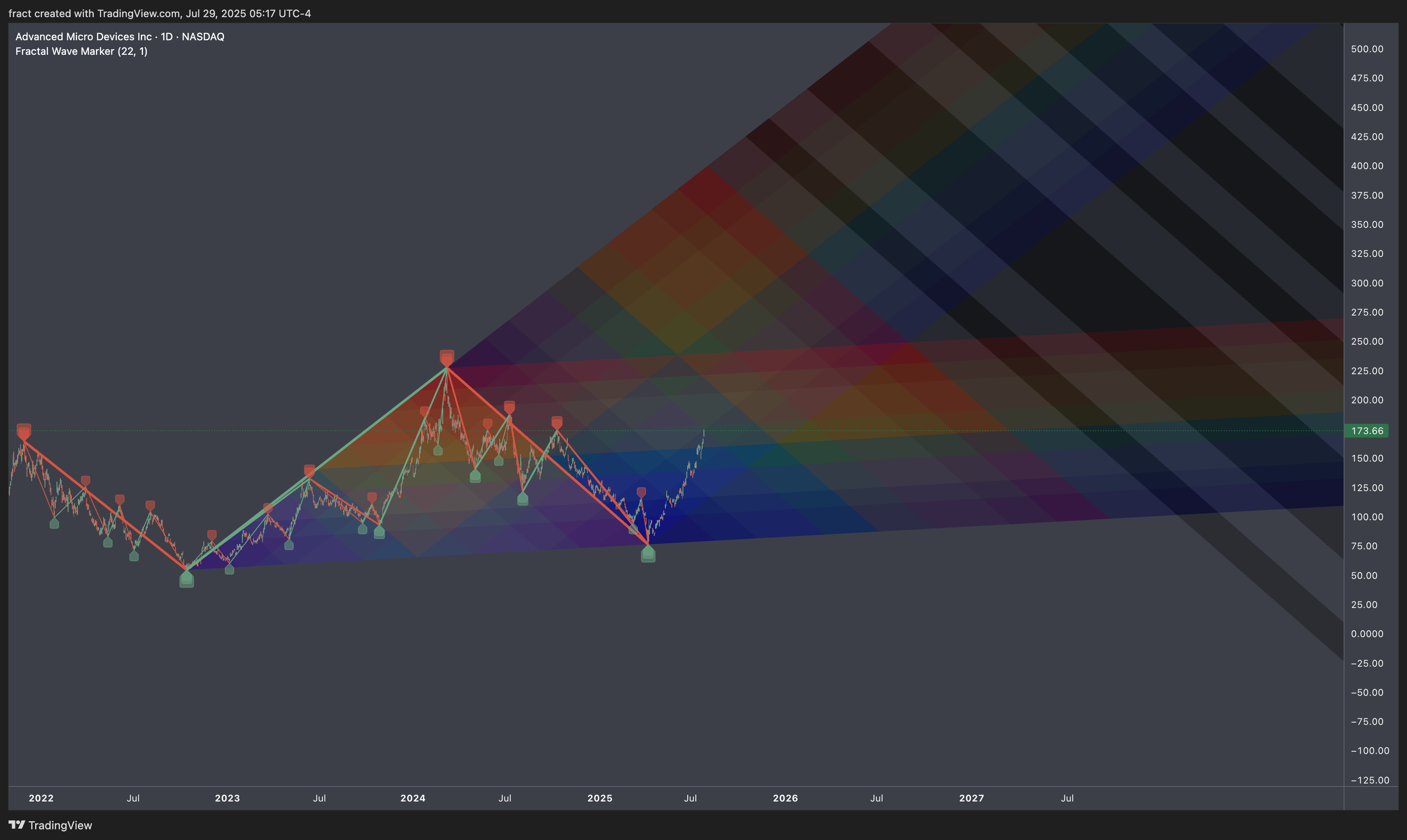This screenshot has width=1407, height=840.
Task: Click the 450.00 price axis label
Action: tap(1367, 107)
